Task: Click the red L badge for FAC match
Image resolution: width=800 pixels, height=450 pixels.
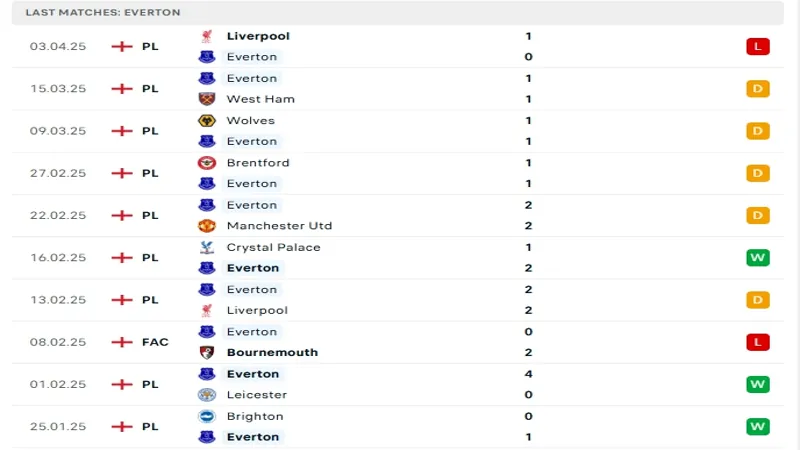Action: pos(758,342)
